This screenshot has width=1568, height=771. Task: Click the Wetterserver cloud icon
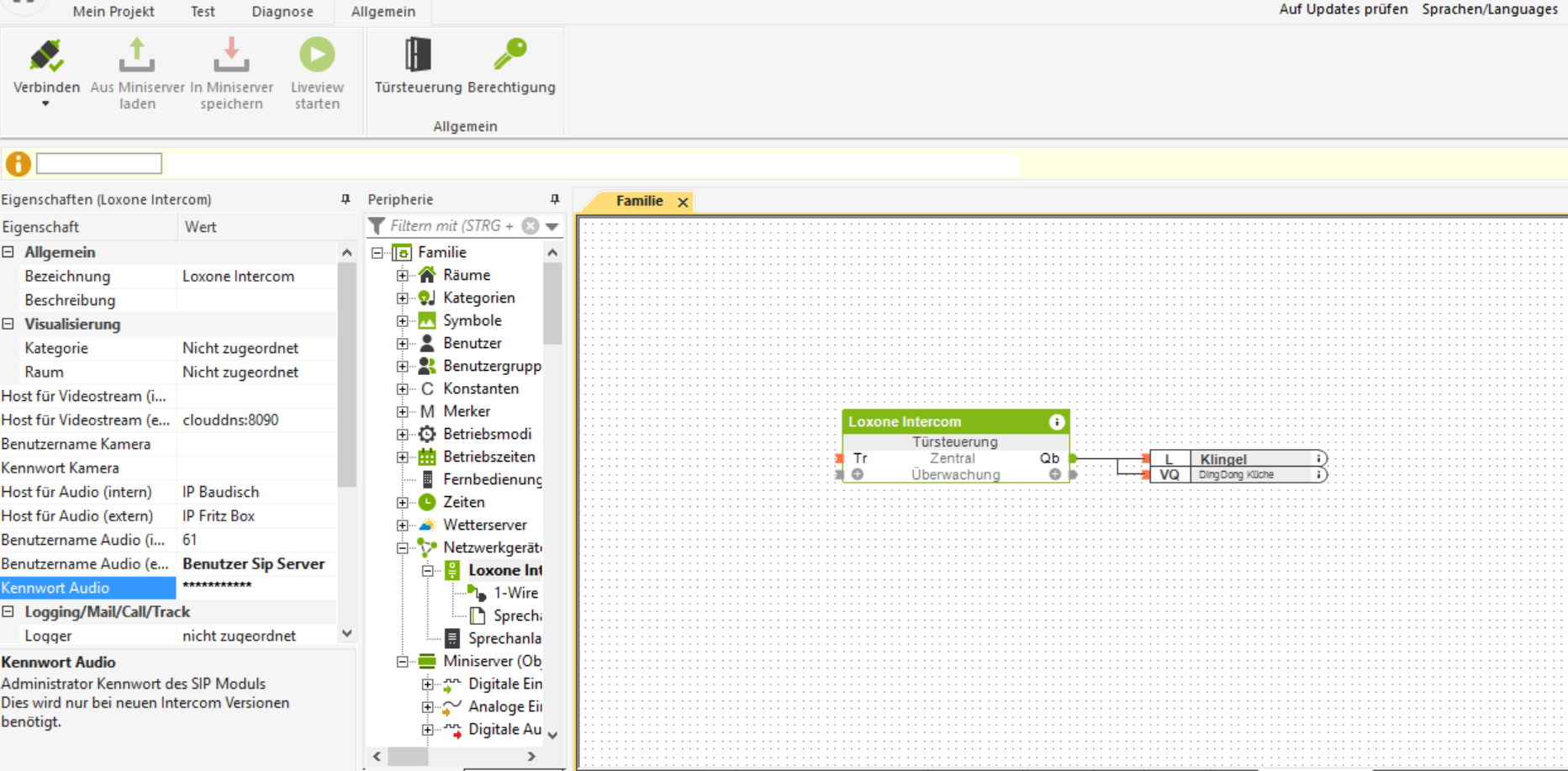tap(427, 525)
